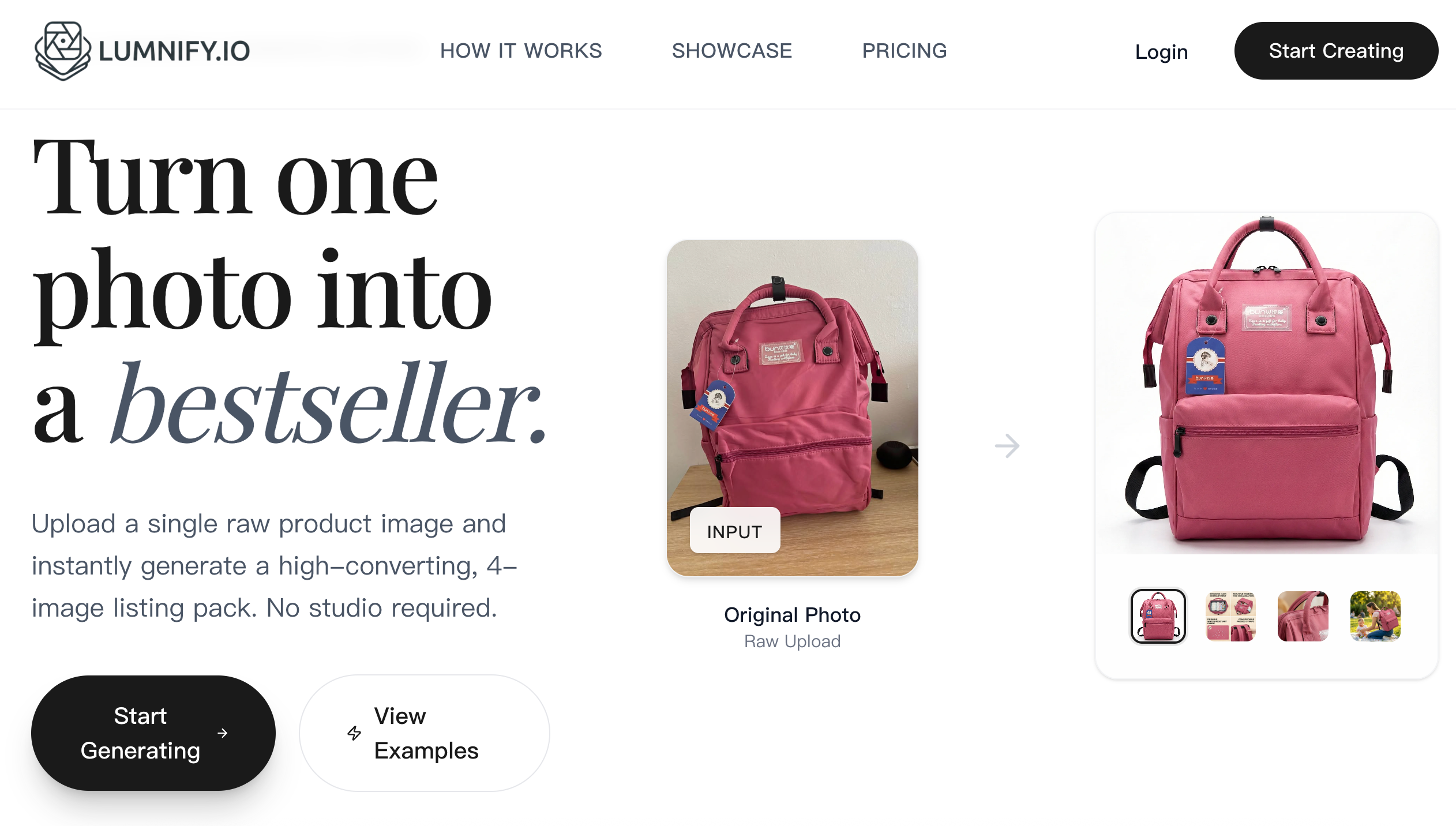Click the gray arrow between the two photos
The image size is (1456, 826).
(x=1007, y=446)
